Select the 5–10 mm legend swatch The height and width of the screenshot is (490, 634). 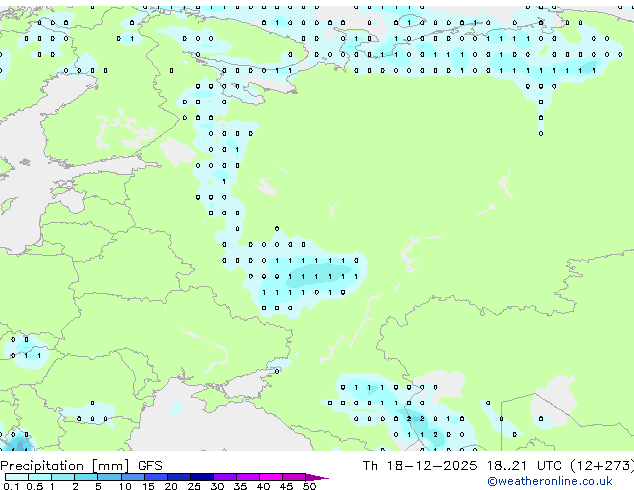[x=109, y=477]
